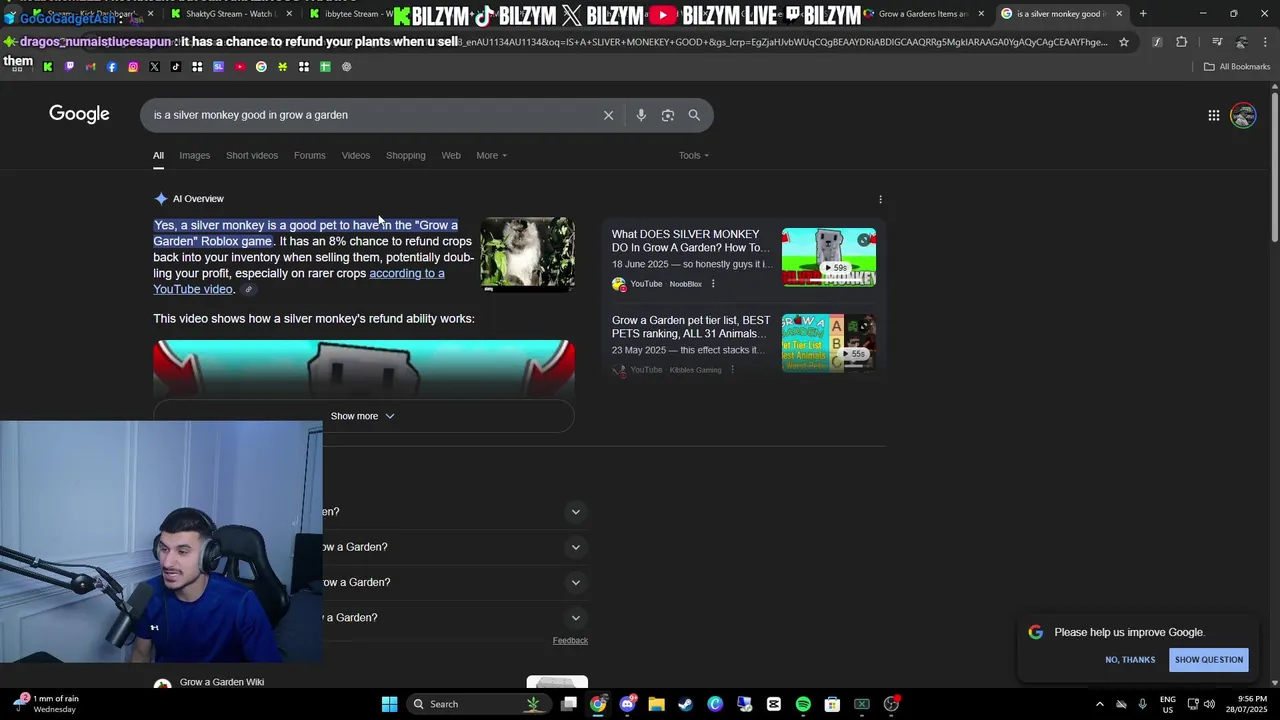The width and height of the screenshot is (1280, 720).
Task: Open Steam from the taskbar
Action: click(x=685, y=704)
